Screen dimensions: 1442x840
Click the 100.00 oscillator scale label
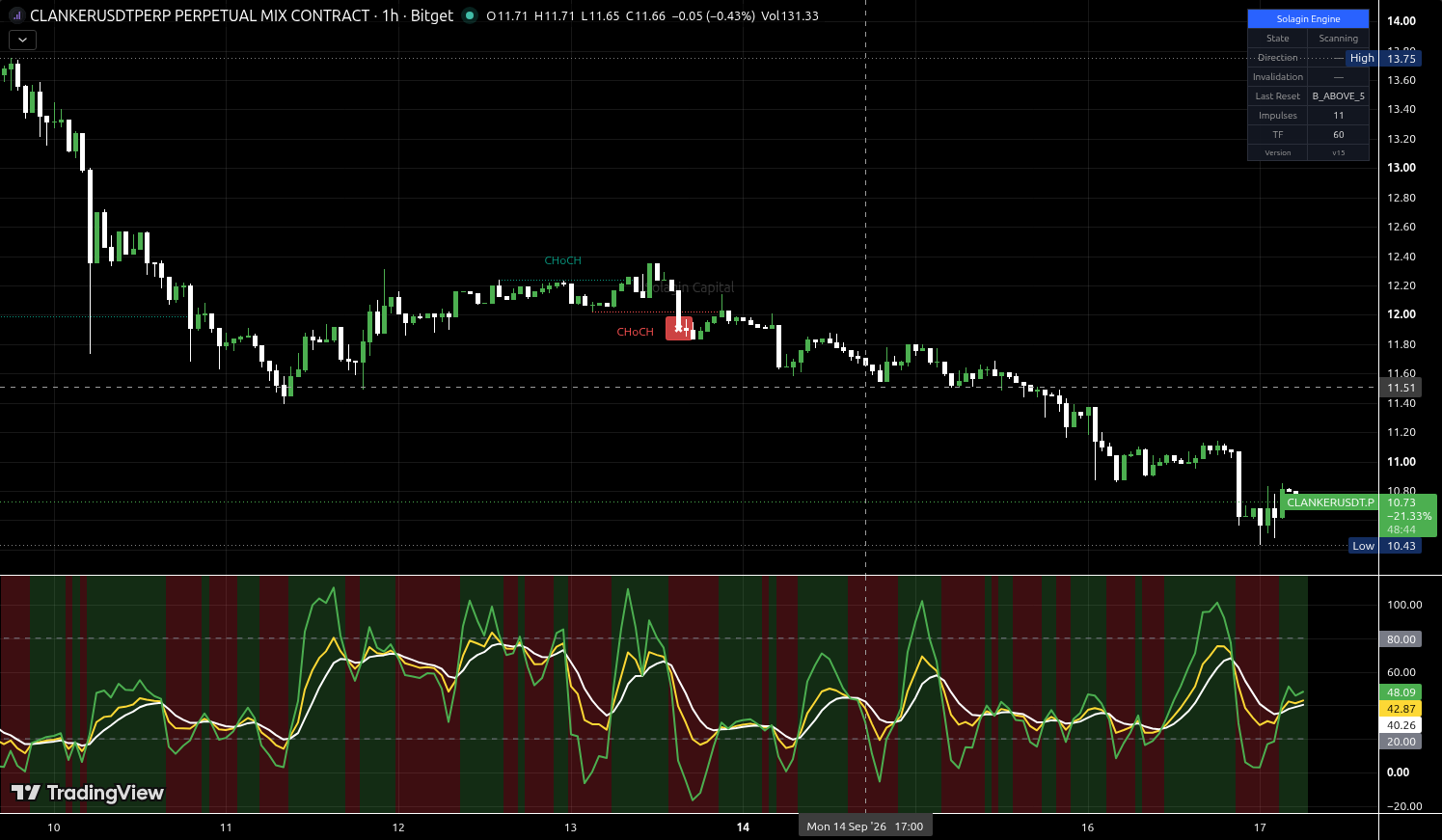(1404, 605)
